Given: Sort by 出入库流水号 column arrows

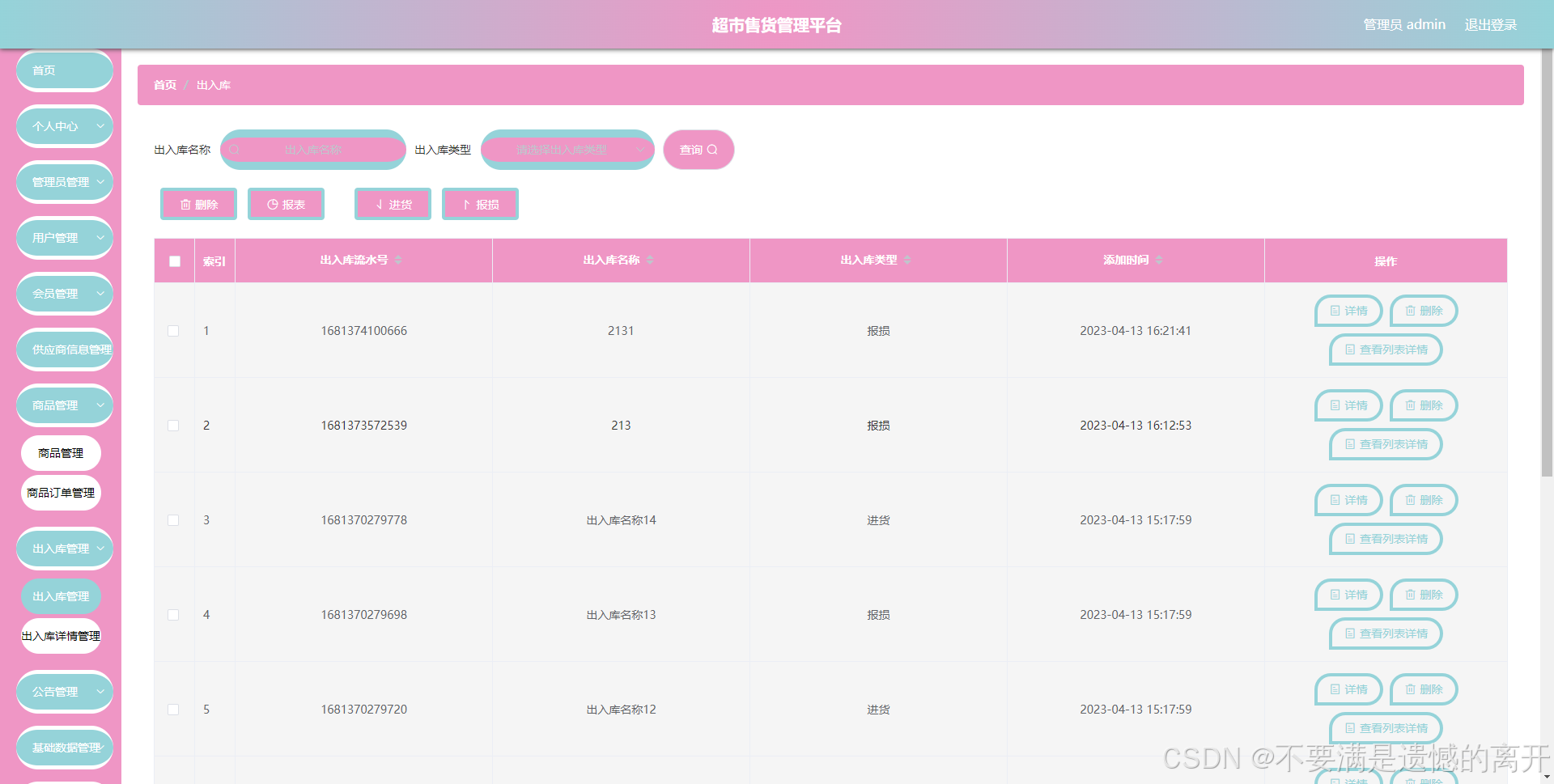Looking at the screenshot, I should point(398,260).
